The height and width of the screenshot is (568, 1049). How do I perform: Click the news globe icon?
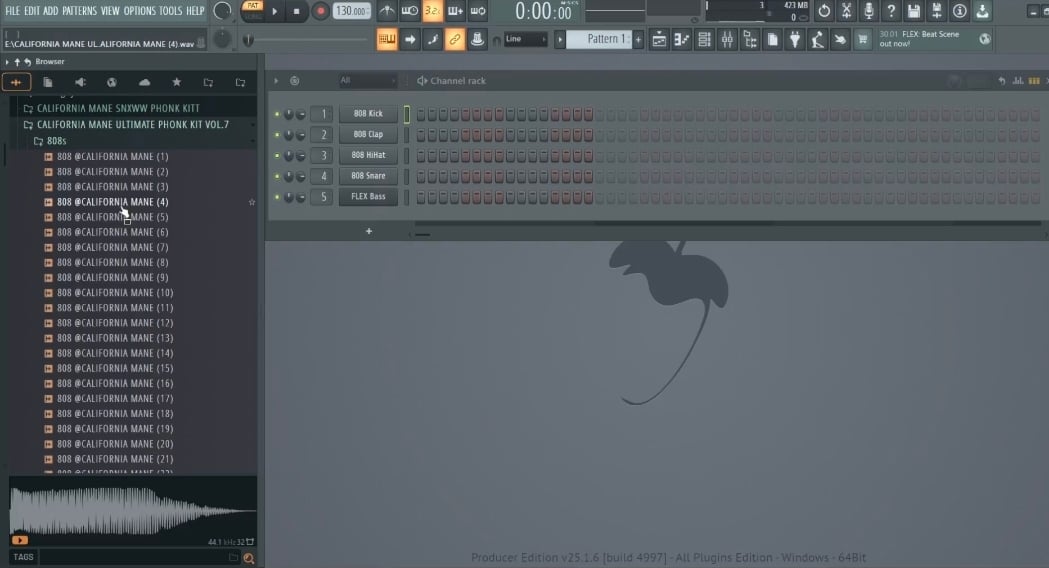click(985, 39)
